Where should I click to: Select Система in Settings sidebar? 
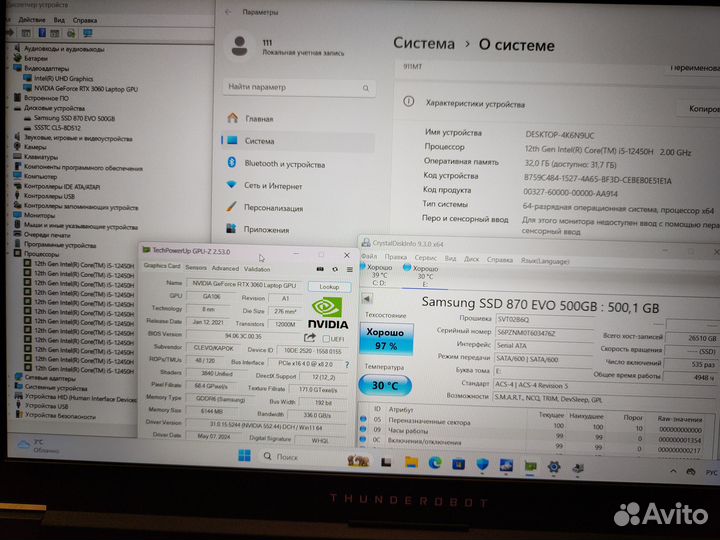click(298, 141)
